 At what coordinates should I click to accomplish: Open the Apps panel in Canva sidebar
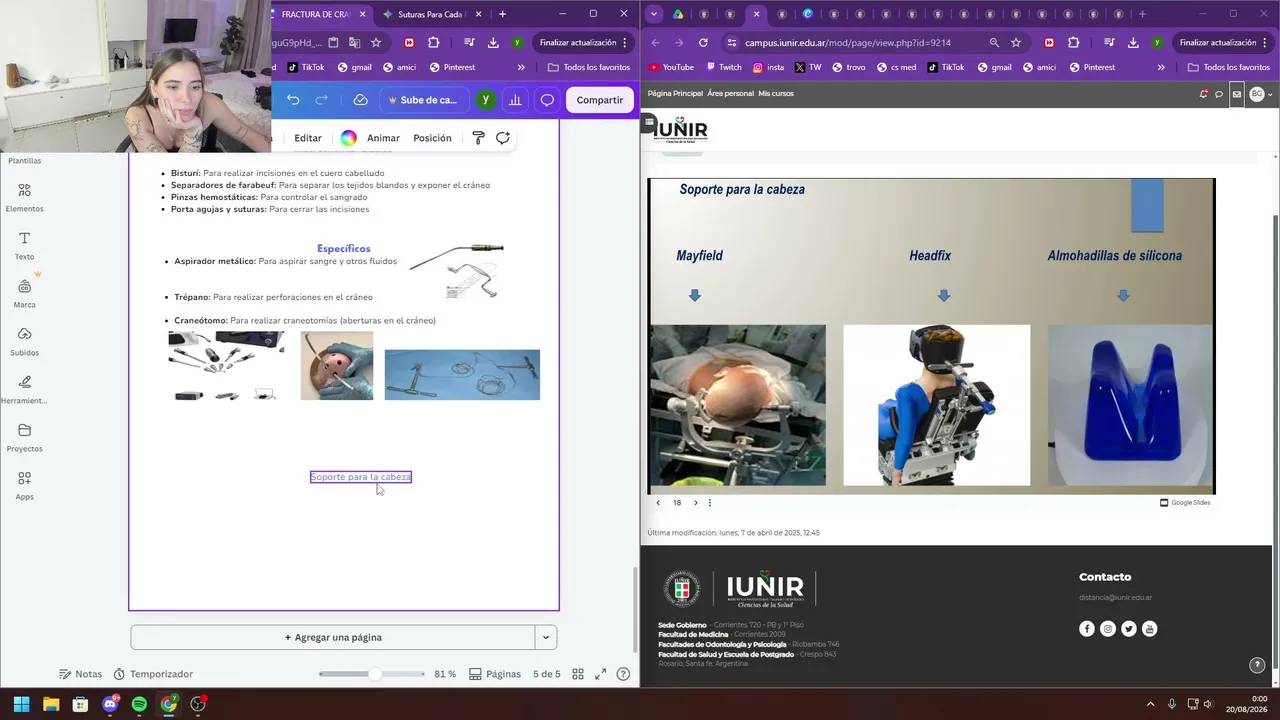tap(24, 485)
